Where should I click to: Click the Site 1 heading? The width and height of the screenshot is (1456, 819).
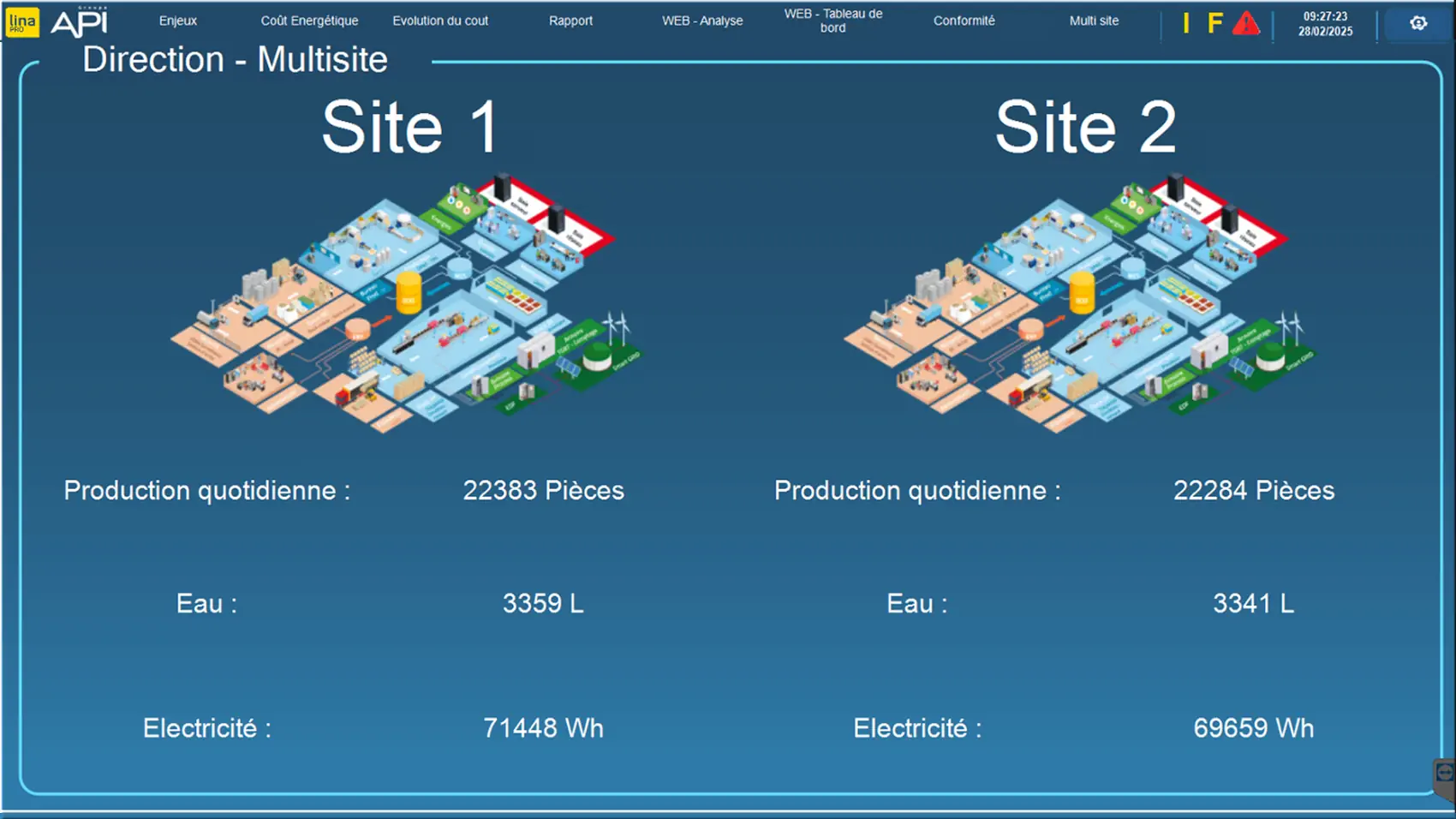point(409,128)
